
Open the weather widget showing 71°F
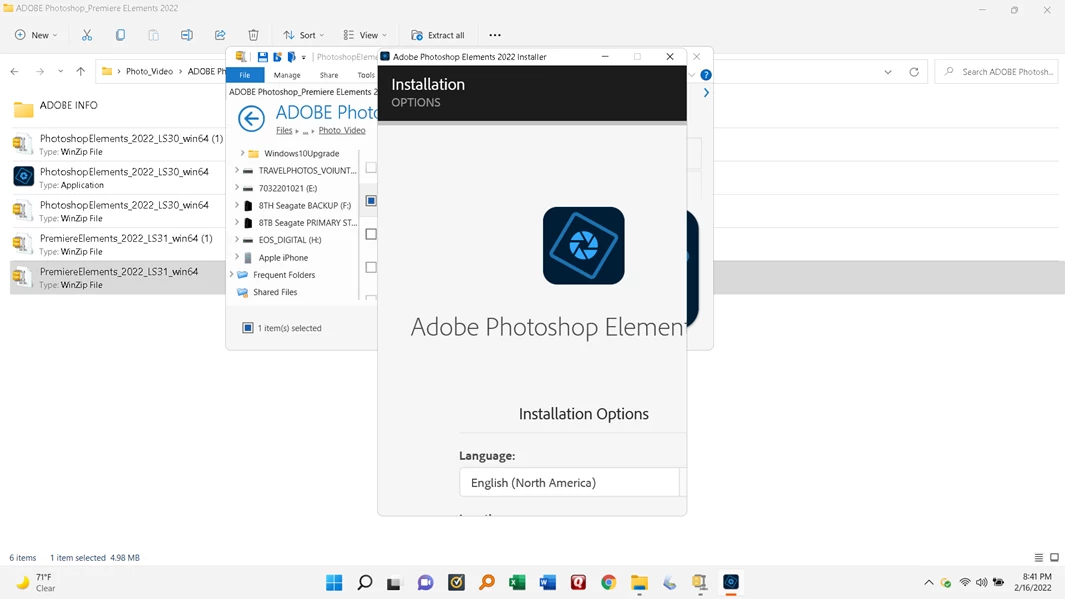tap(37, 583)
